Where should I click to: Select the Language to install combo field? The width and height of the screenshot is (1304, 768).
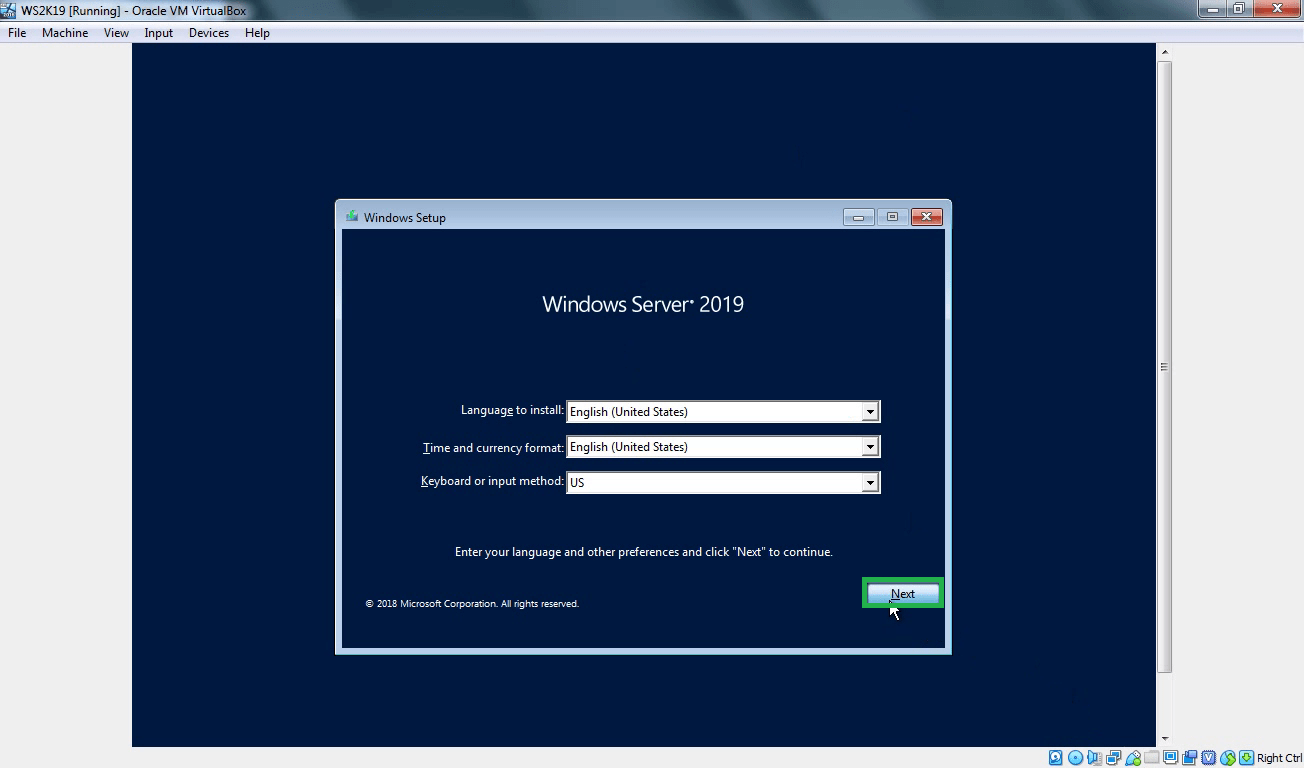tap(723, 412)
